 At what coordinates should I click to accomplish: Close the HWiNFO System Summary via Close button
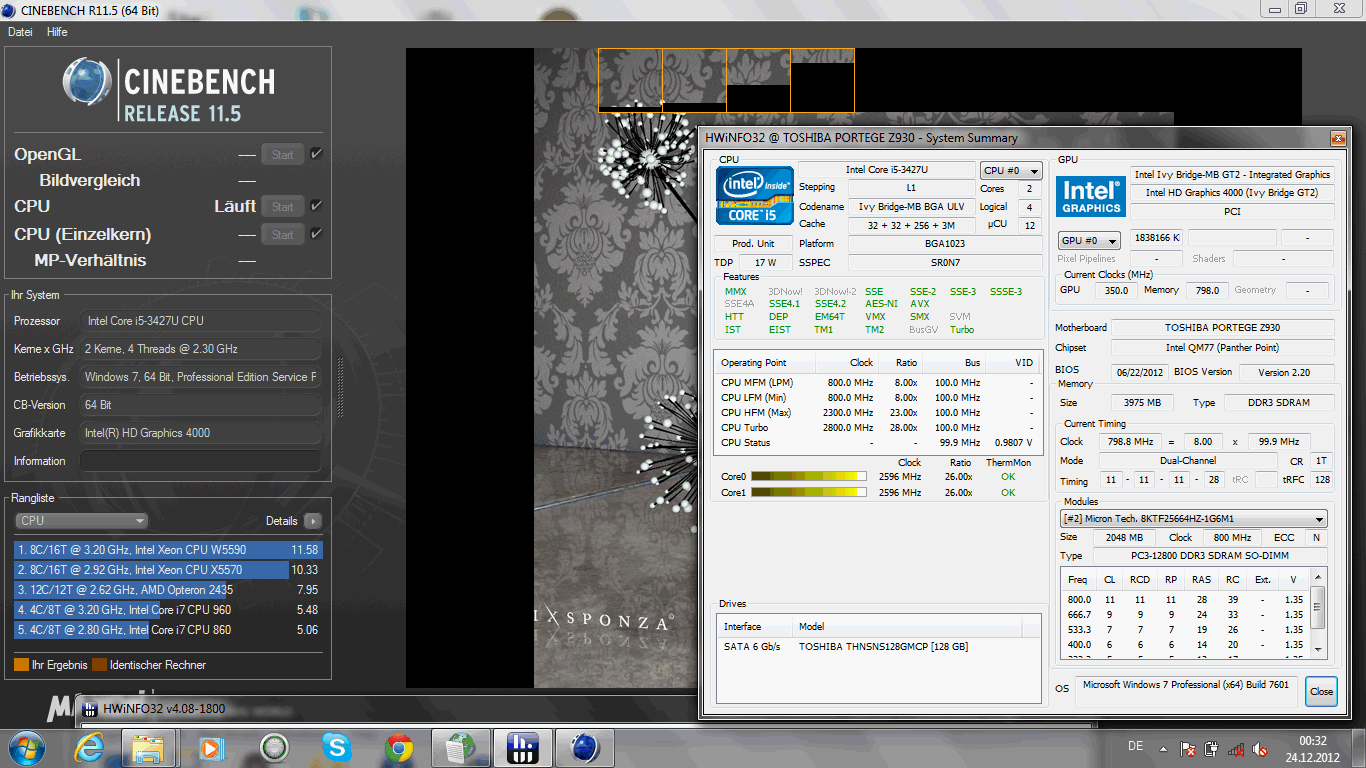(1321, 691)
